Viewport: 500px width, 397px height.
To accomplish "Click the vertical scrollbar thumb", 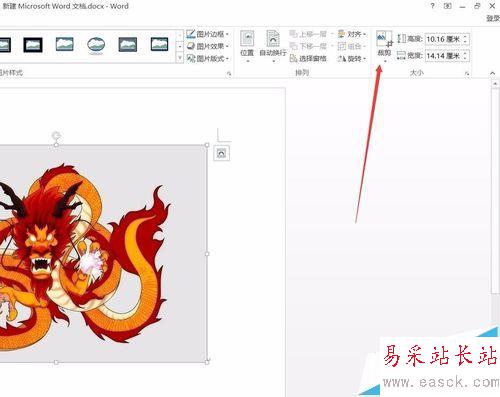I will click(x=495, y=192).
